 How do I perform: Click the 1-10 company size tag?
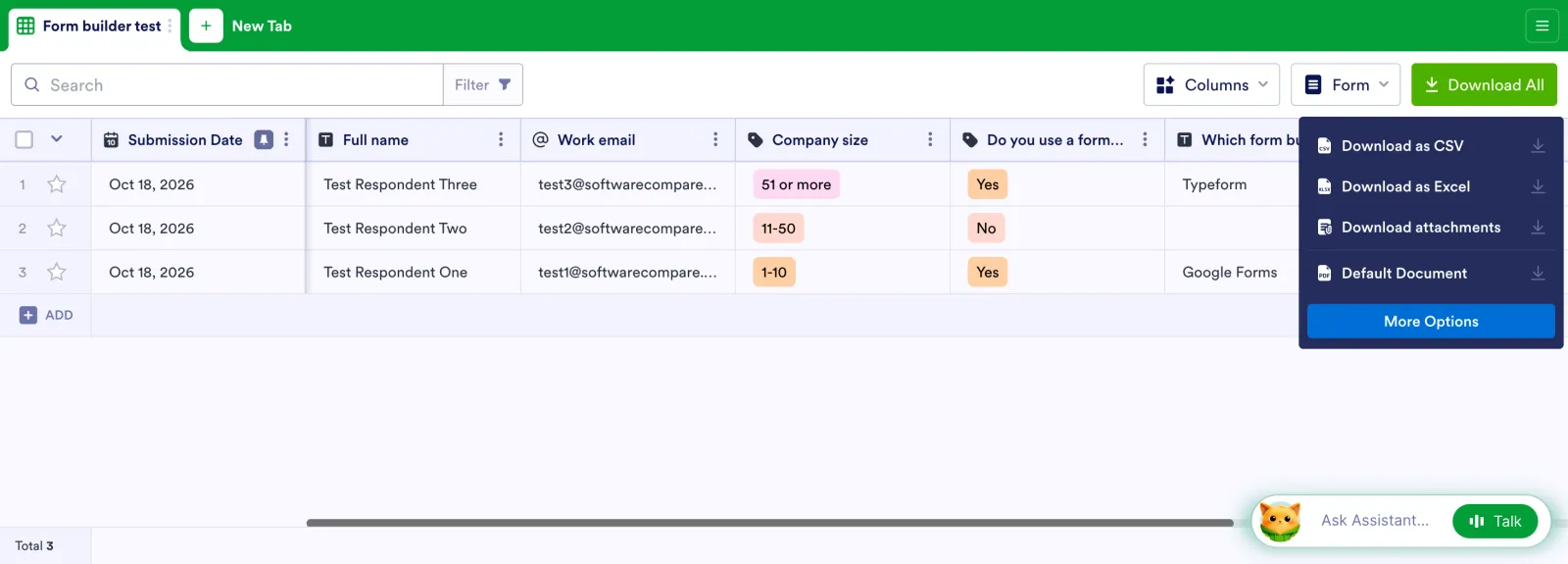point(773,273)
